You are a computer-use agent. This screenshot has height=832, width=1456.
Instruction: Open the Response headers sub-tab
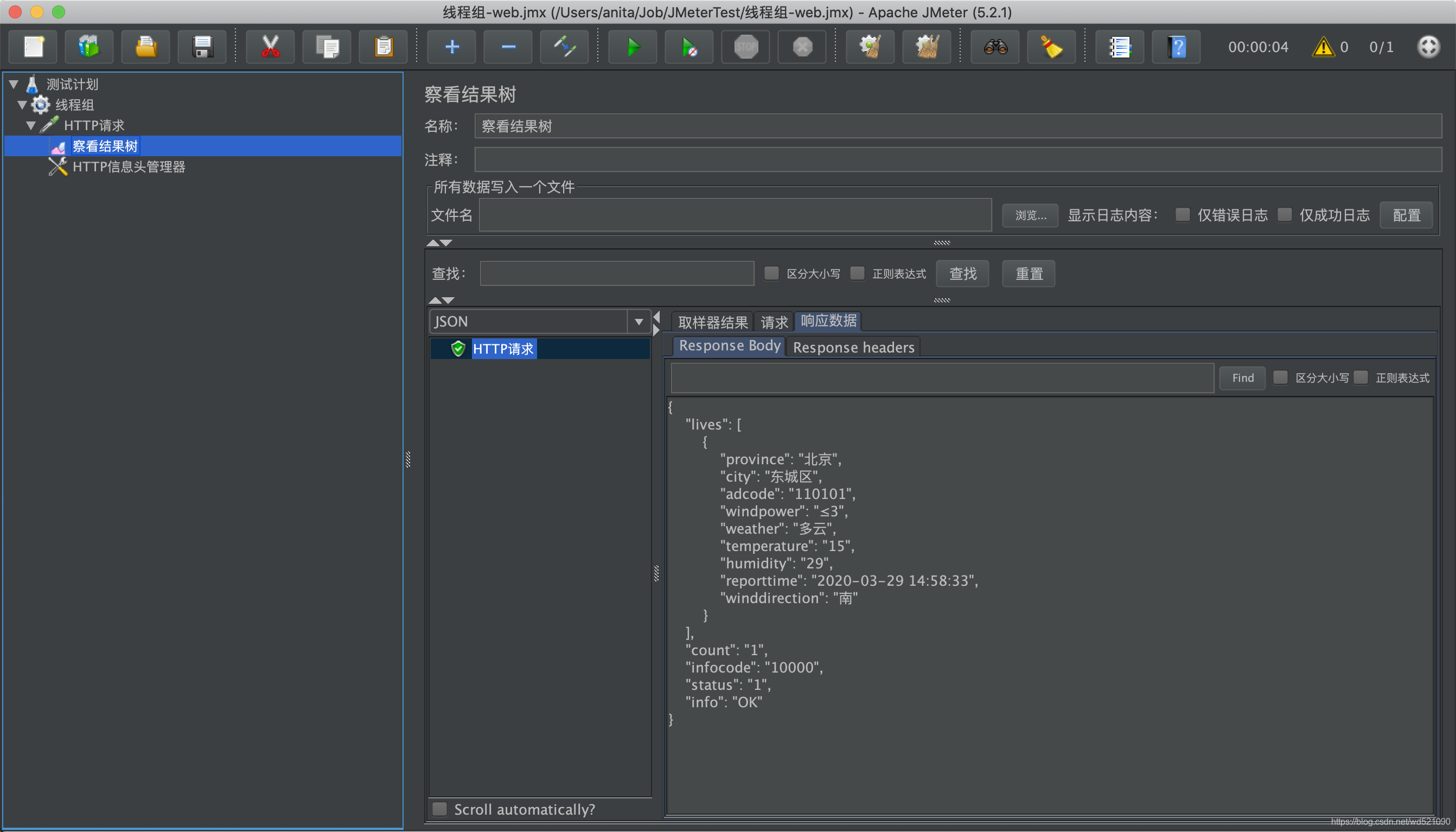853,348
